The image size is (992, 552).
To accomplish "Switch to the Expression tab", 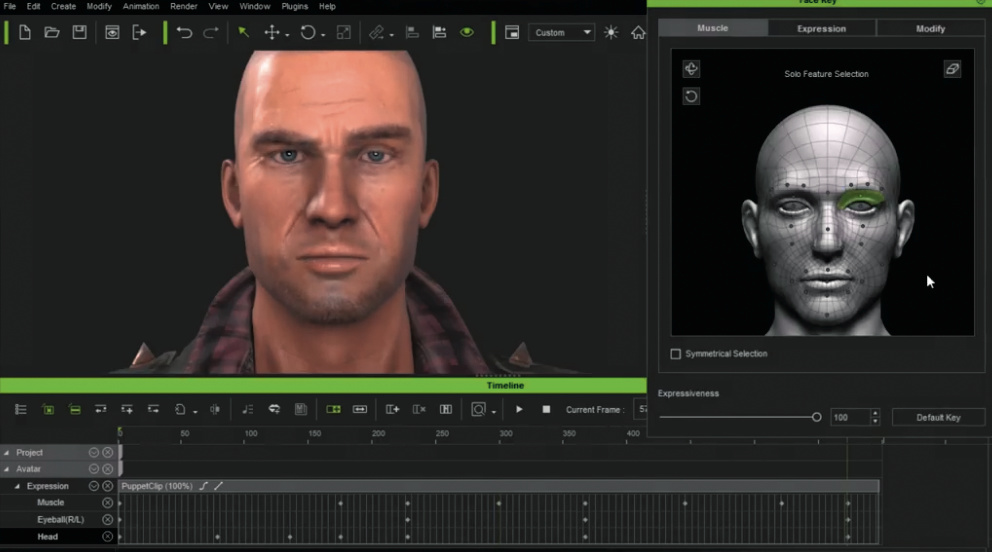I will click(x=821, y=28).
